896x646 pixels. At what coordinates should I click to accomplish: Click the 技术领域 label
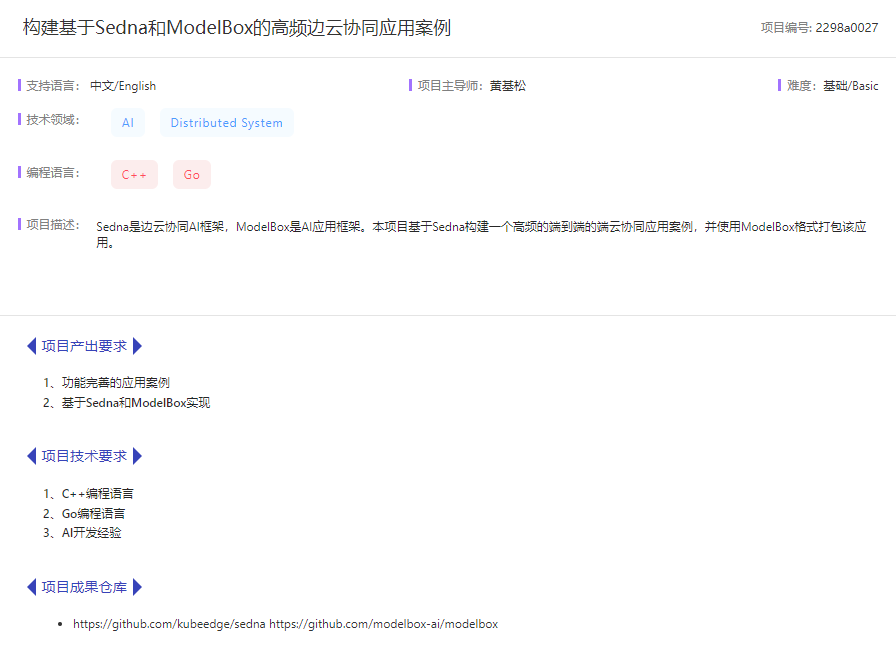[x=53, y=119]
